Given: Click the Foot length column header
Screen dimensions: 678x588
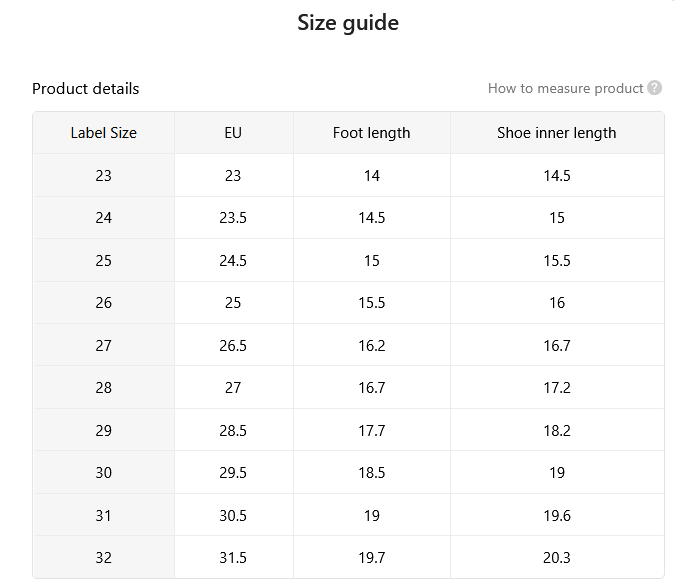Looking at the screenshot, I should [371, 133].
